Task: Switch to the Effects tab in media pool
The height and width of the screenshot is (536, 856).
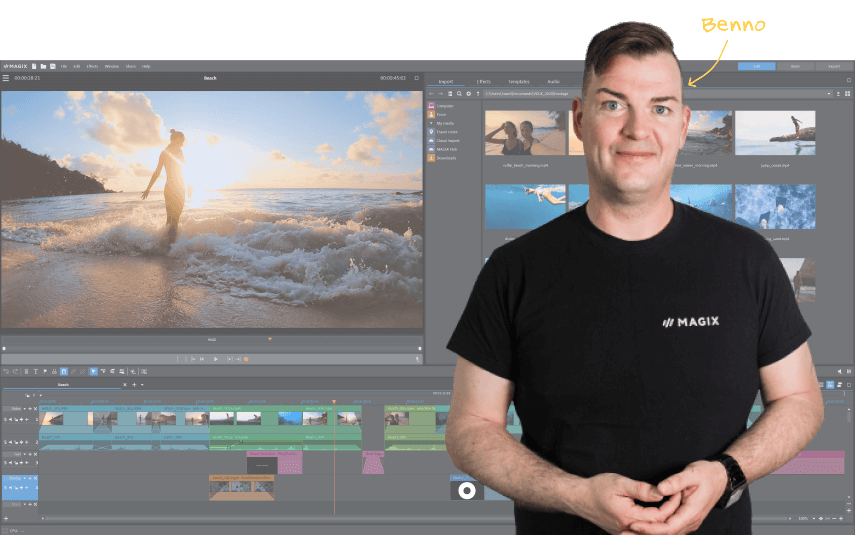Action: [484, 81]
